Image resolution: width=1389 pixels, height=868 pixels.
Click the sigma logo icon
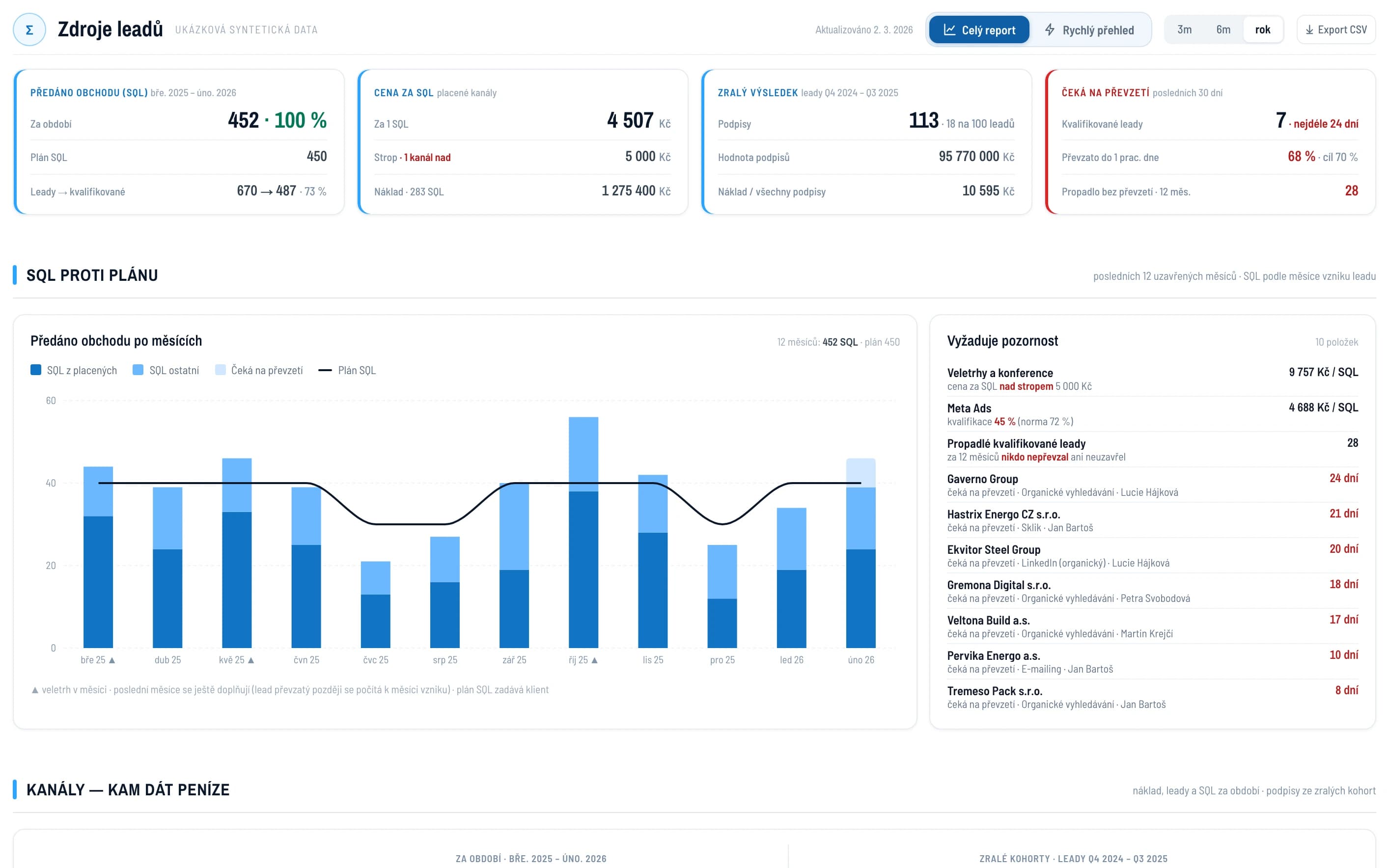tap(29, 30)
